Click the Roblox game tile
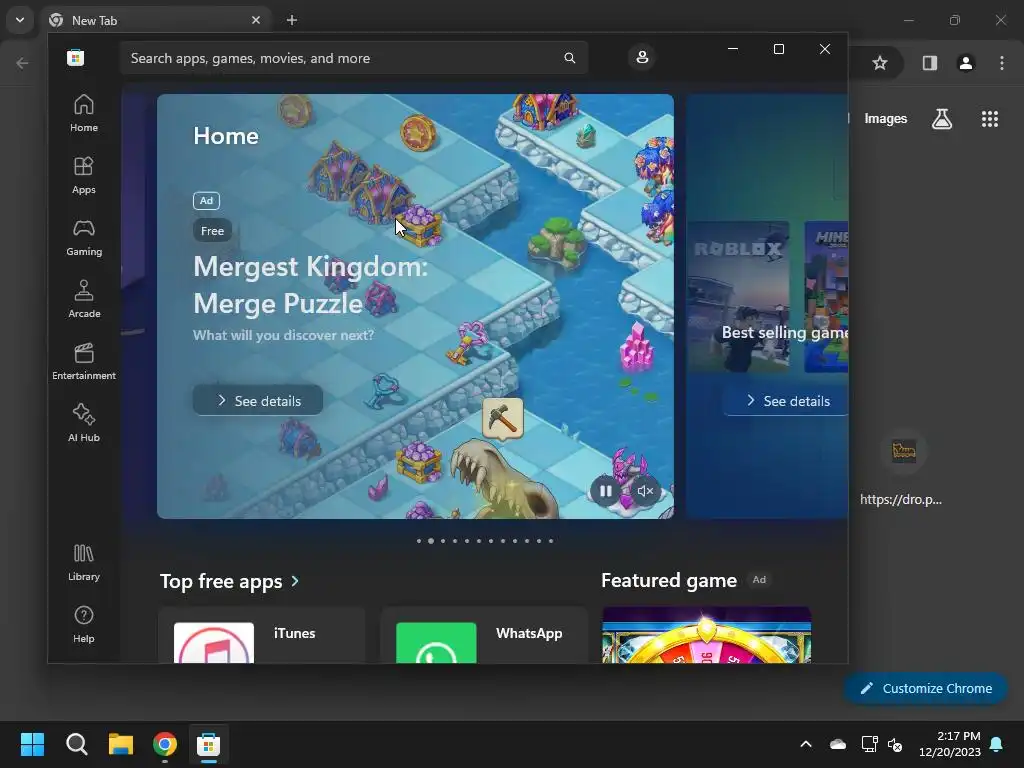This screenshot has height=768, width=1024. point(738,296)
